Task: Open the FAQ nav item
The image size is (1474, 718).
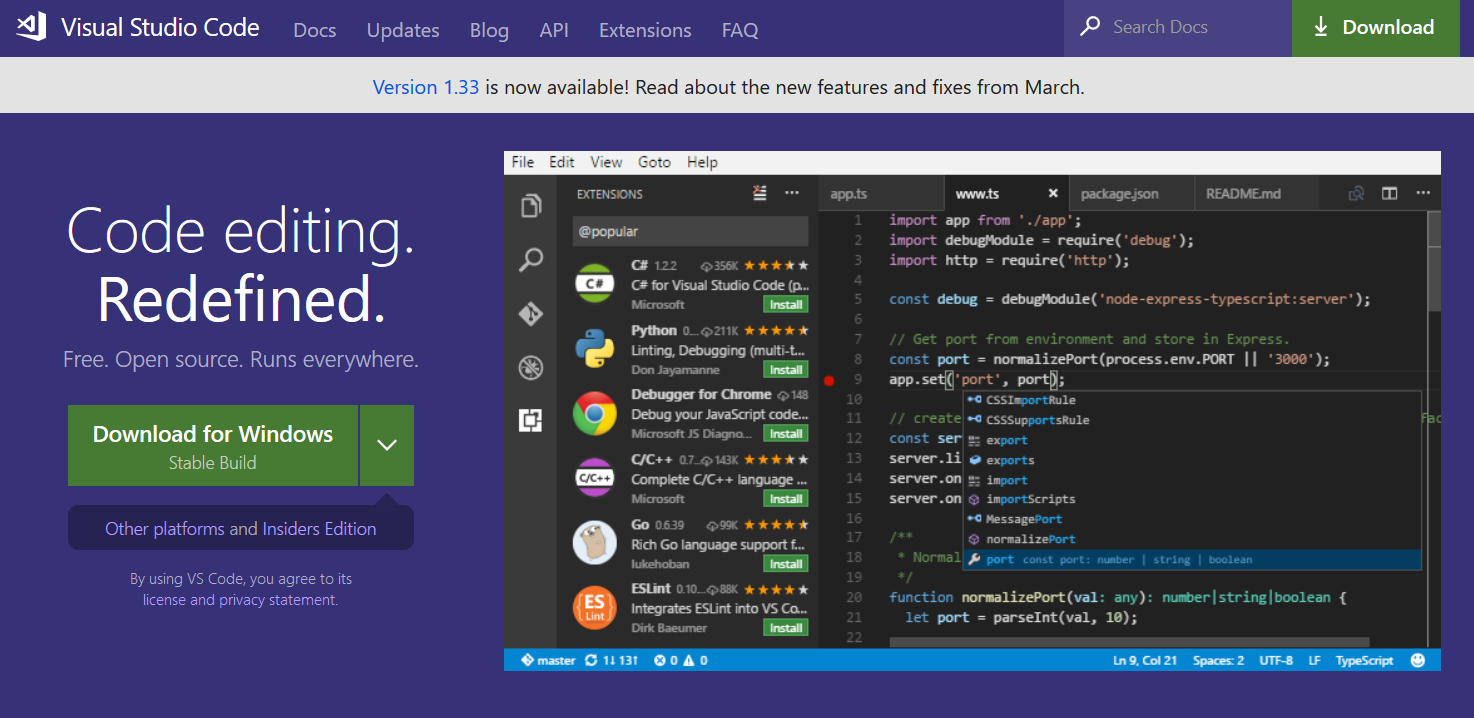Action: pos(740,30)
